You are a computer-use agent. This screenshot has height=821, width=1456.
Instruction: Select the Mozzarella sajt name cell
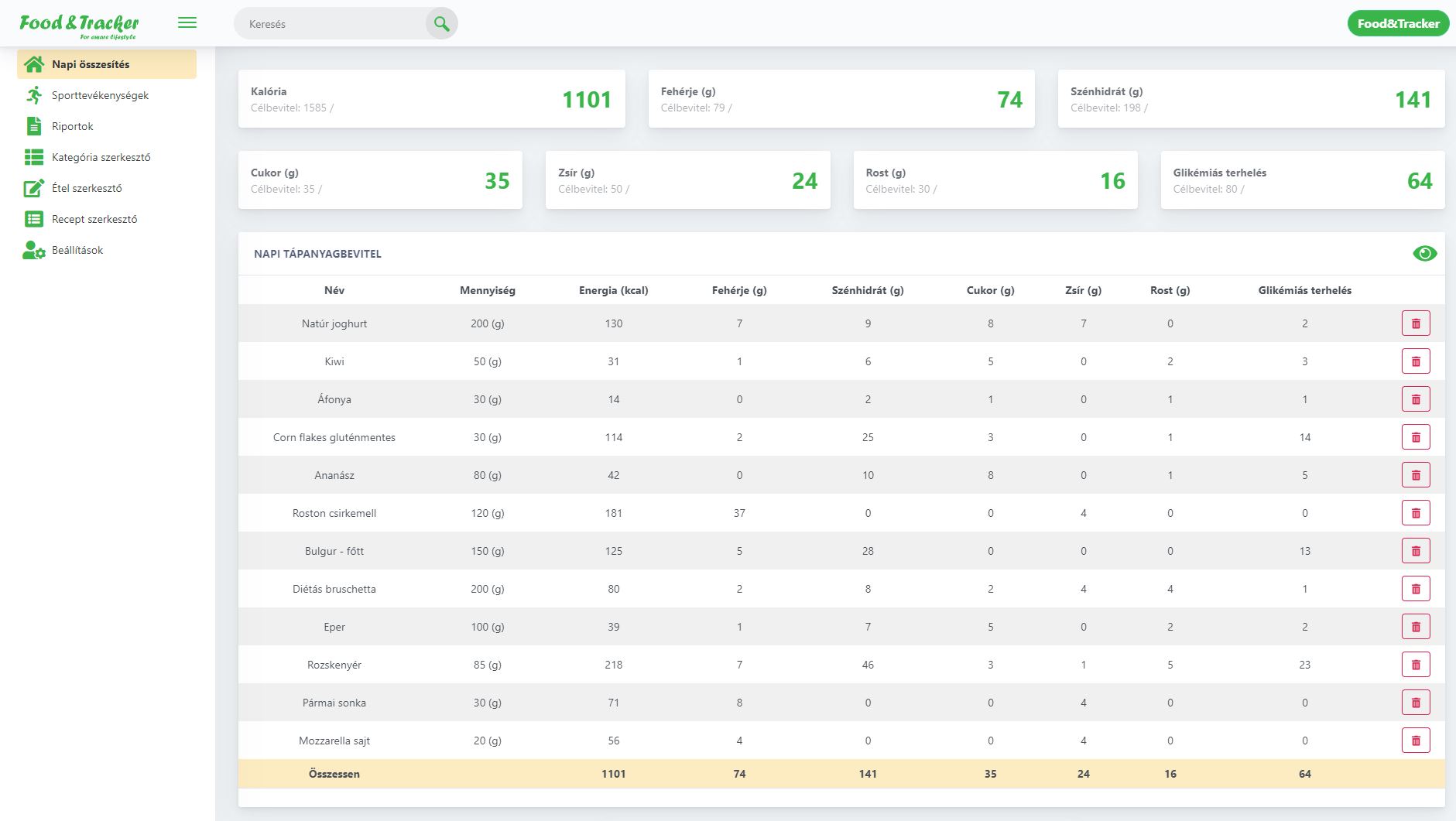334,741
